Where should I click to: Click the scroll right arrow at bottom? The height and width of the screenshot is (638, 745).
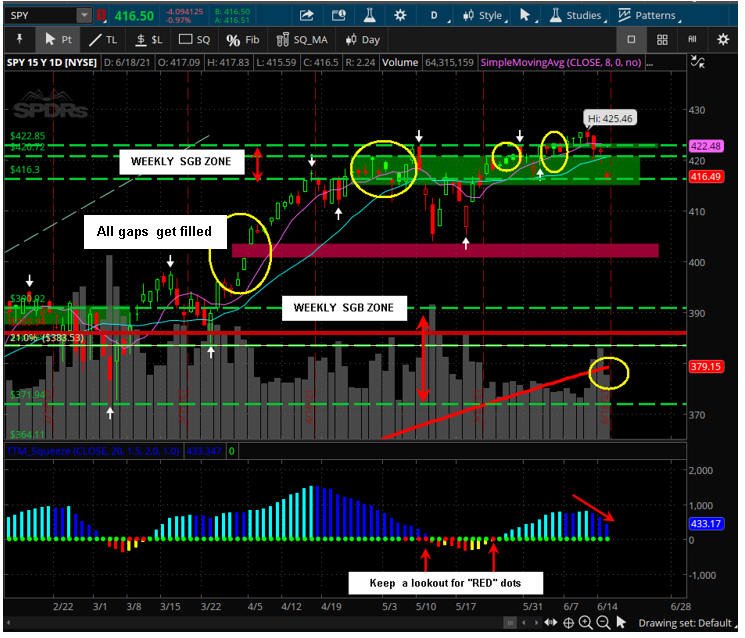537,622
